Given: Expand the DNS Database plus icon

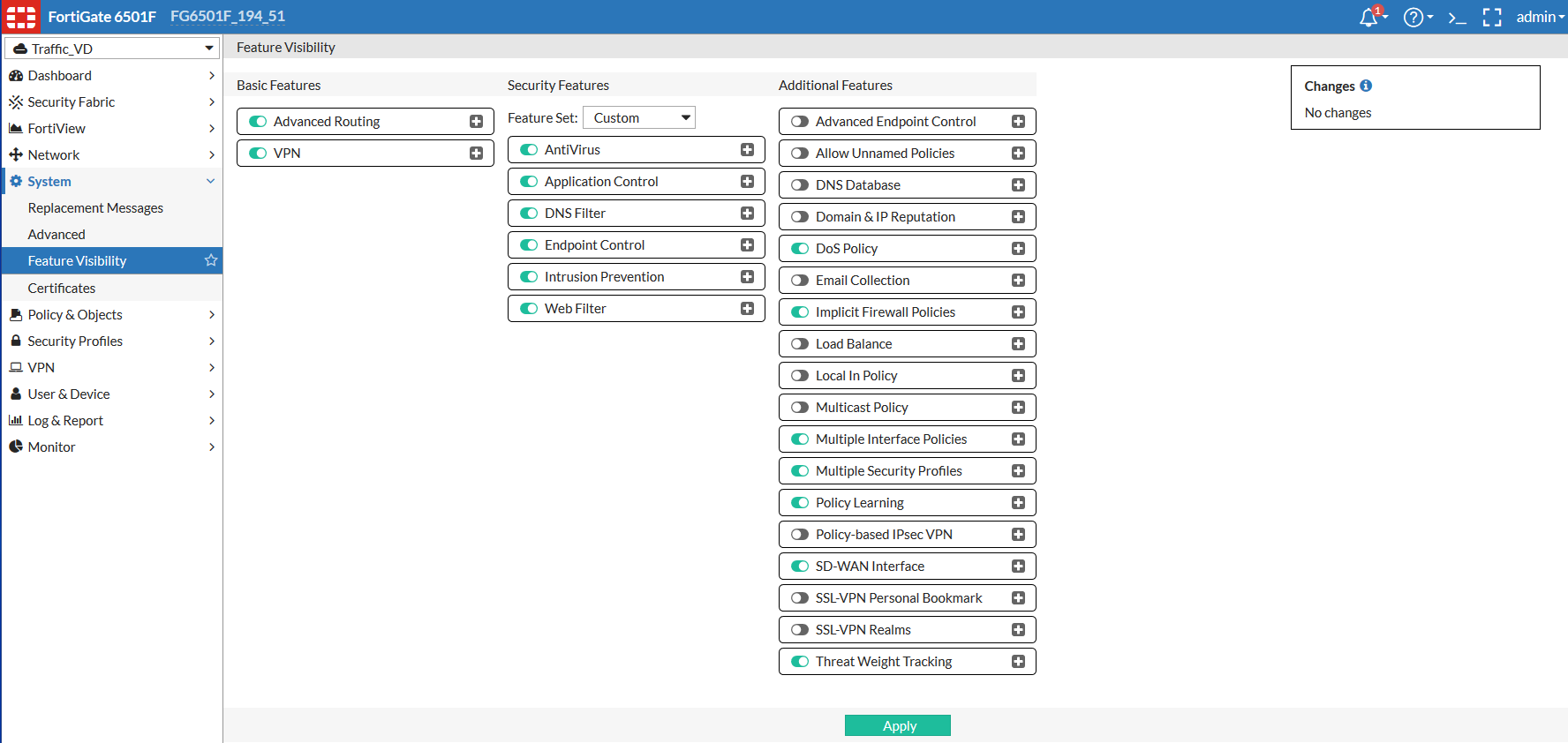Looking at the screenshot, I should (x=1018, y=185).
